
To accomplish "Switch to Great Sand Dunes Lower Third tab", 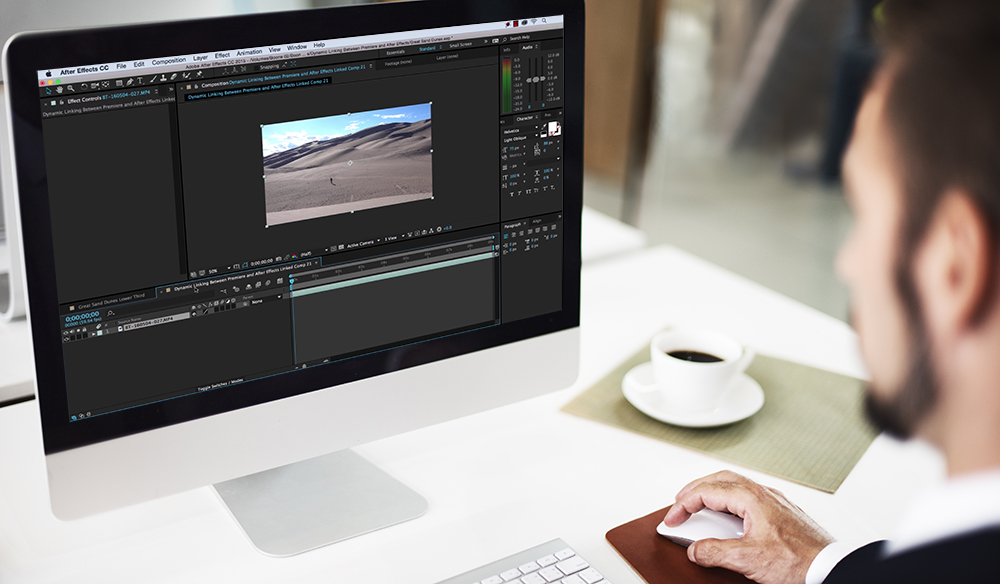I will click(x=112, y=303).
